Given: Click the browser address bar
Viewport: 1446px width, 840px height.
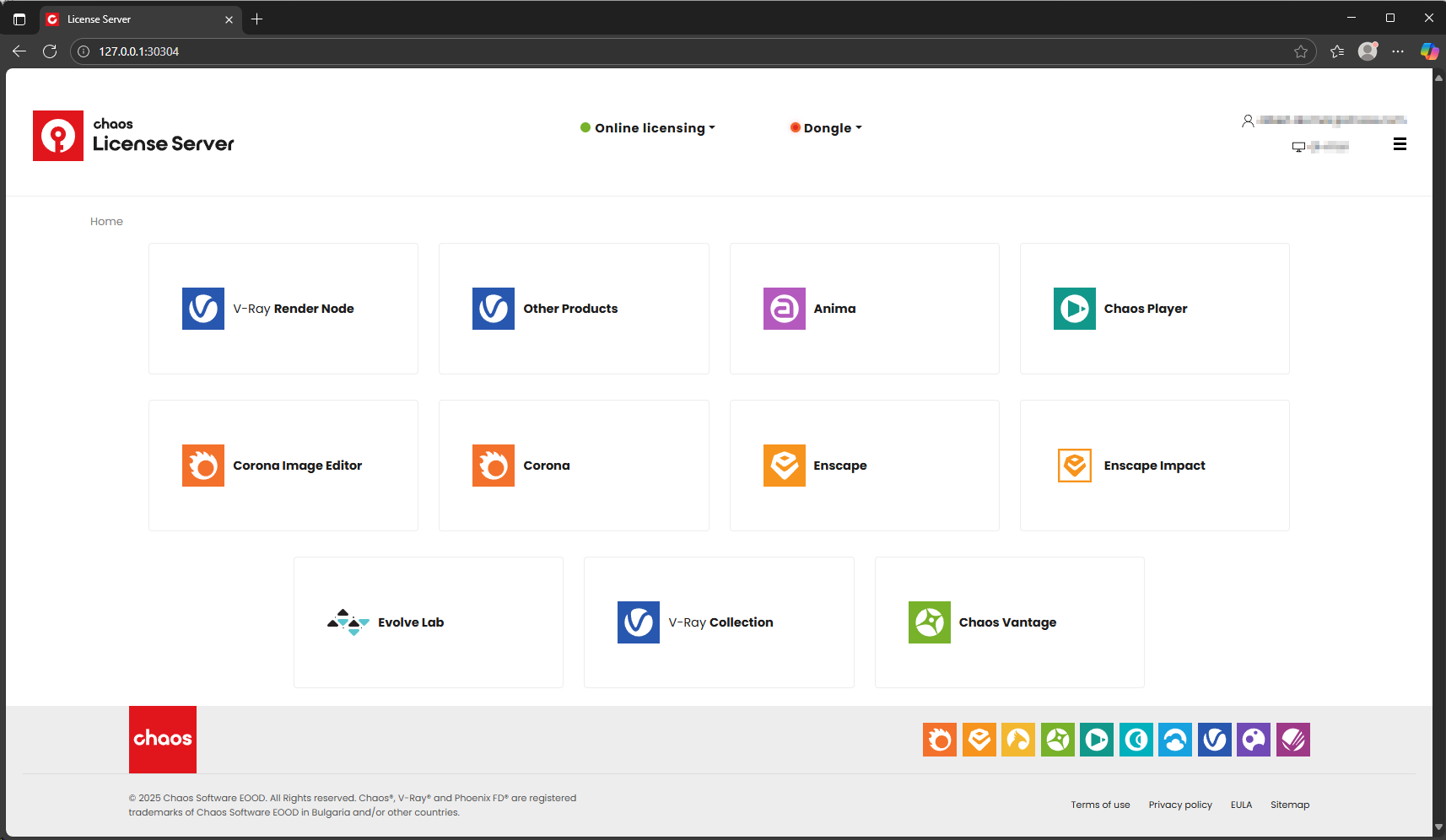Looking at the screenshot, I should 337,51.
